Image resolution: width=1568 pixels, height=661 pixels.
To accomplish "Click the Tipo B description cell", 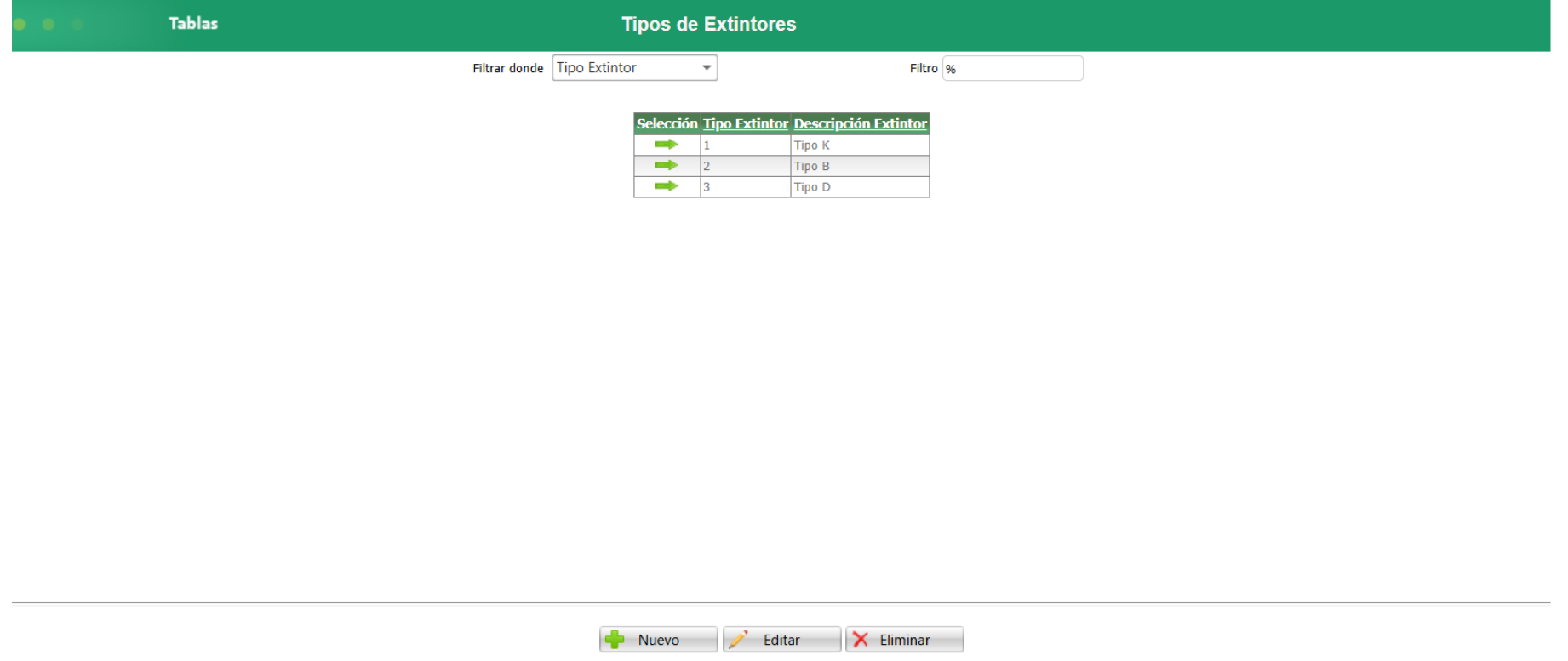I will tap(860, 166).
